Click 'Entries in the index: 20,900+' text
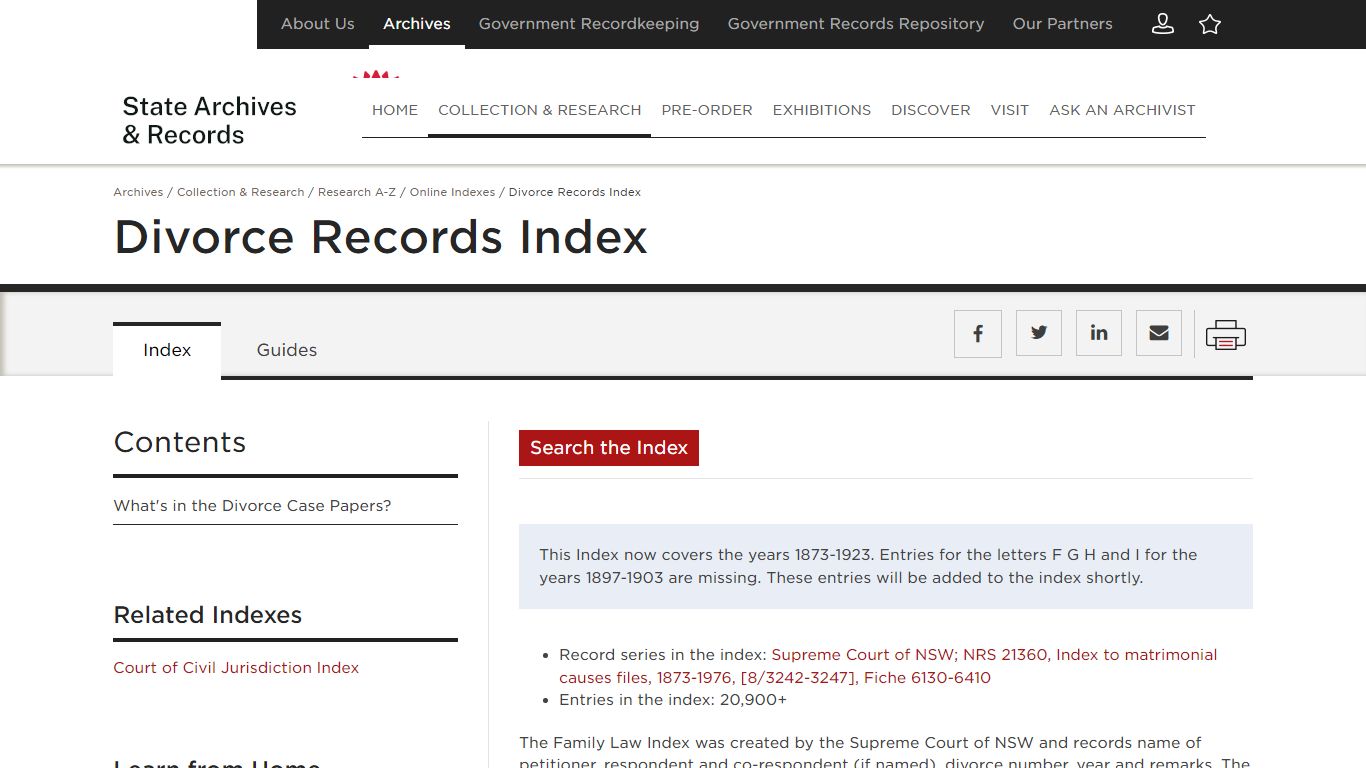 [673, 700]
